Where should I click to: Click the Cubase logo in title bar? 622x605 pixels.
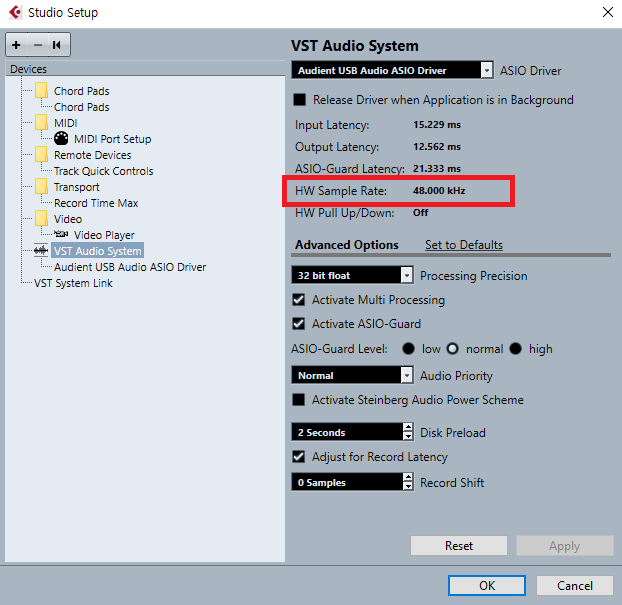[15, 12]
